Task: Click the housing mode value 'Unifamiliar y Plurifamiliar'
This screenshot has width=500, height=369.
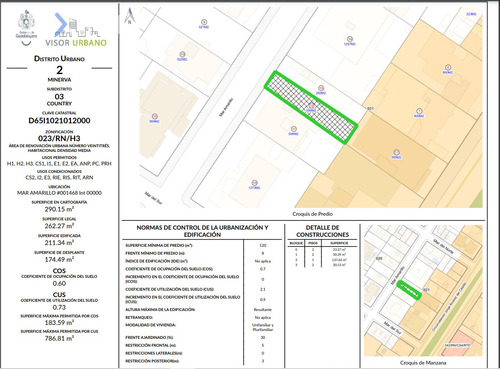Action: 263,327
